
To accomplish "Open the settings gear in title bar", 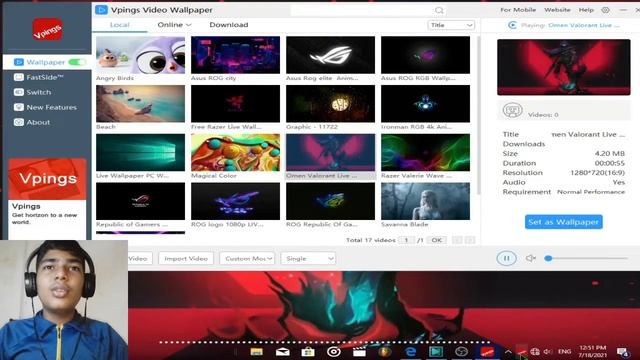I will click(605, 10).
